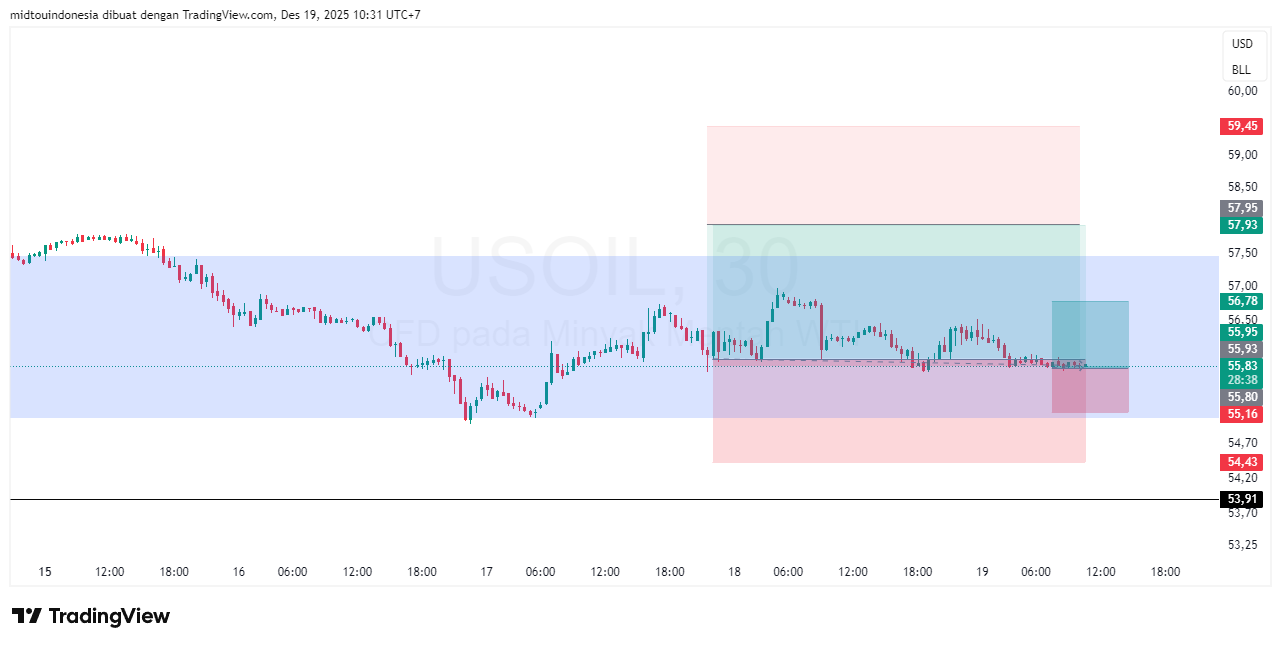
Task: Click the gray 57,95 price tag
Action: point(1241,208)
